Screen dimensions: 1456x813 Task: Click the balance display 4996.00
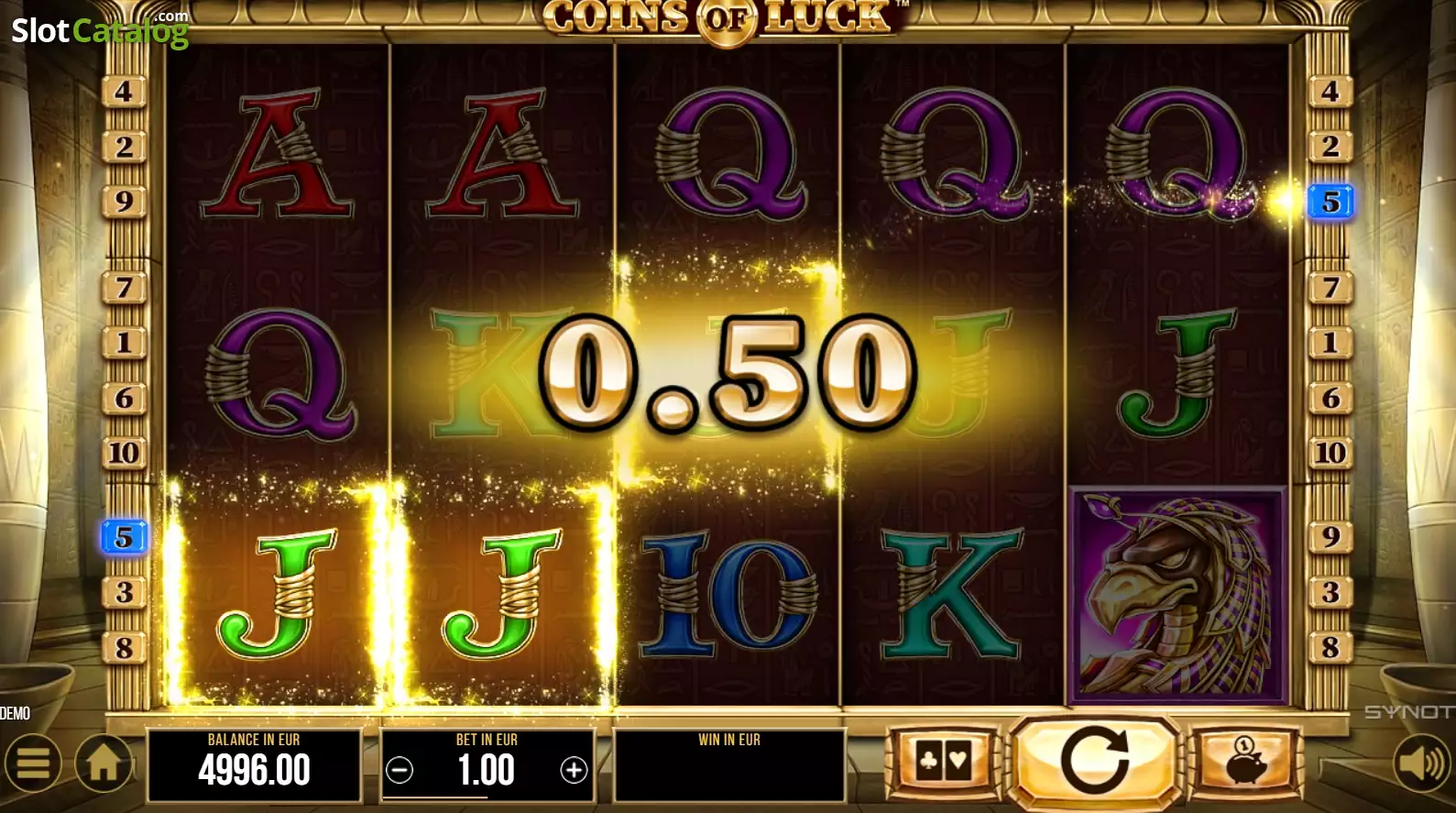[254, 764]
